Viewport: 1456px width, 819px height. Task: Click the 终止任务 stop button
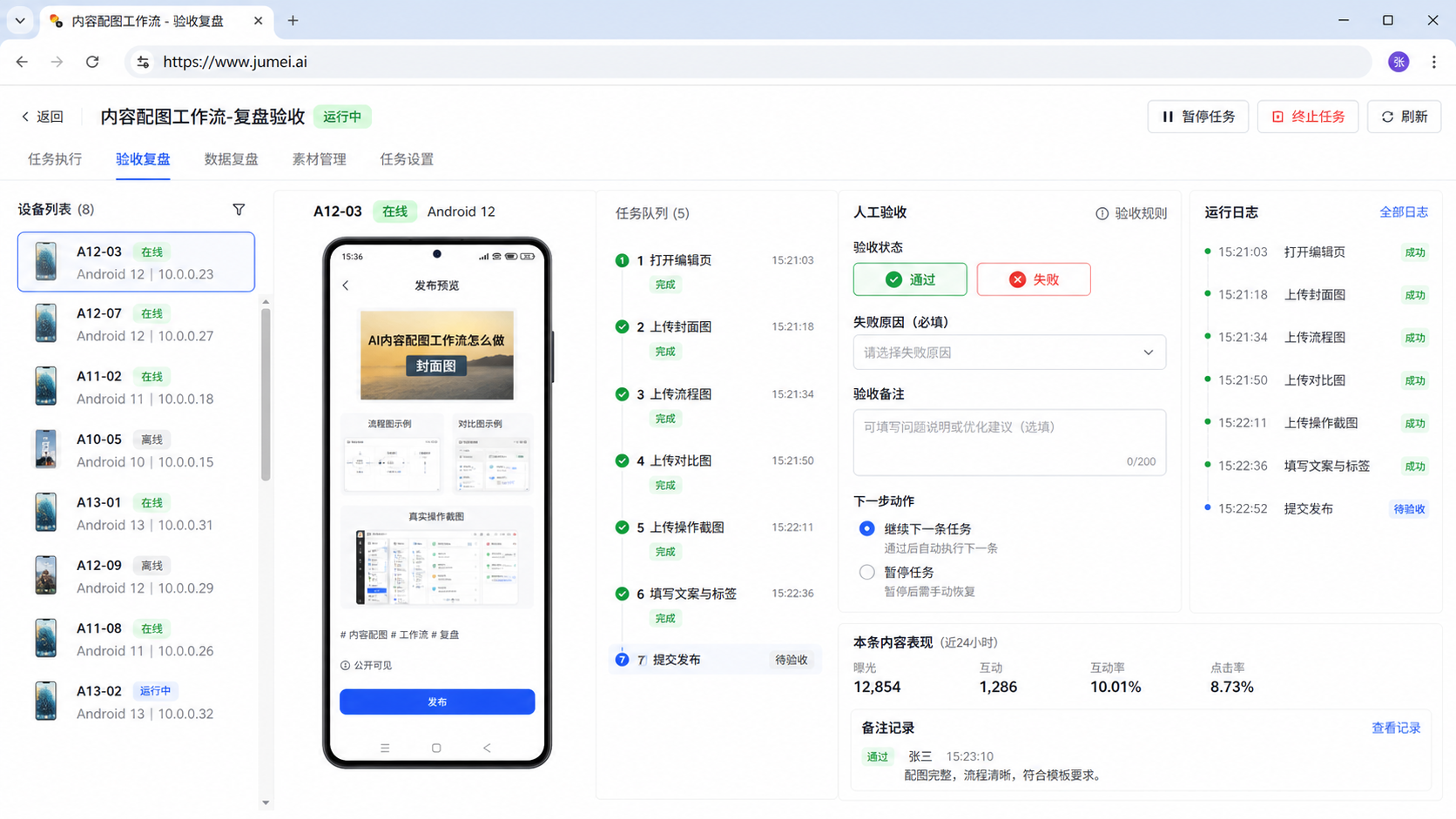tap(1308, 117)
